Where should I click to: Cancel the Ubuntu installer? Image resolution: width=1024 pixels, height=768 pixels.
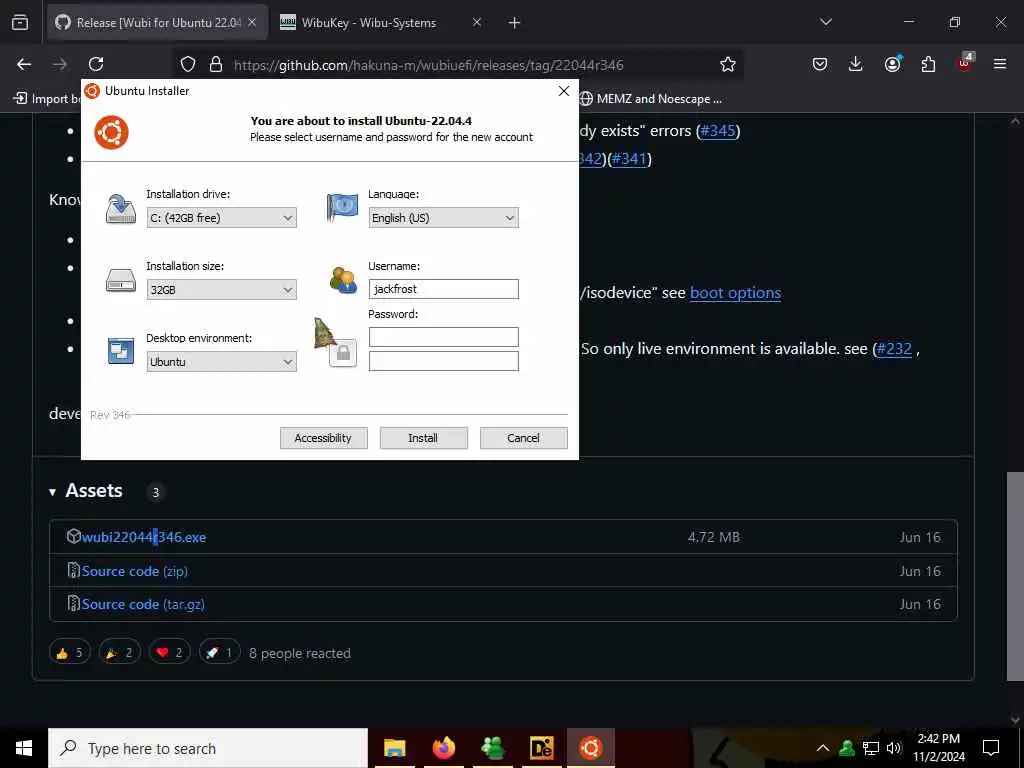[523, 438]
